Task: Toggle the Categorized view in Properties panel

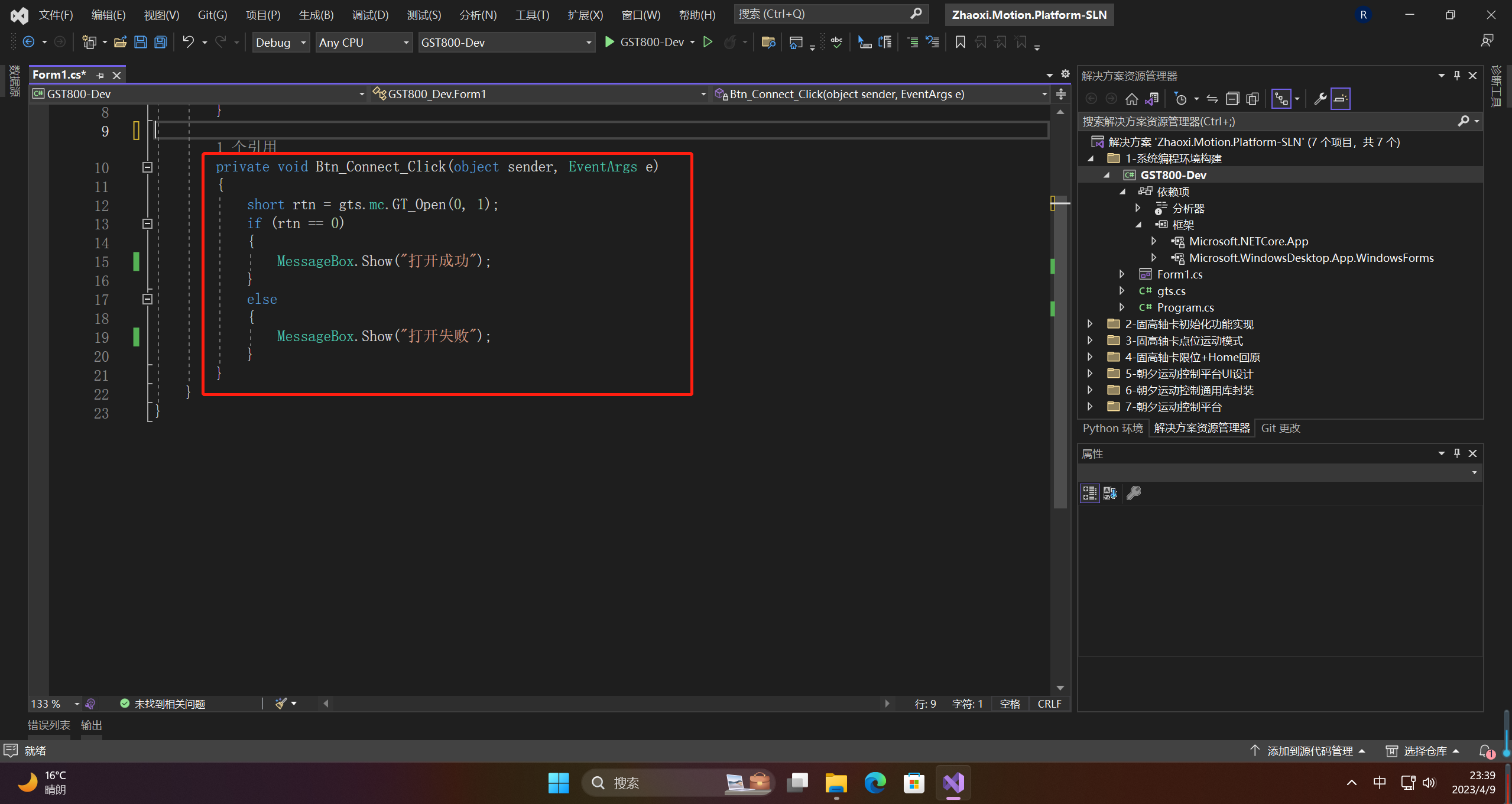Action: pos(1089,493)
